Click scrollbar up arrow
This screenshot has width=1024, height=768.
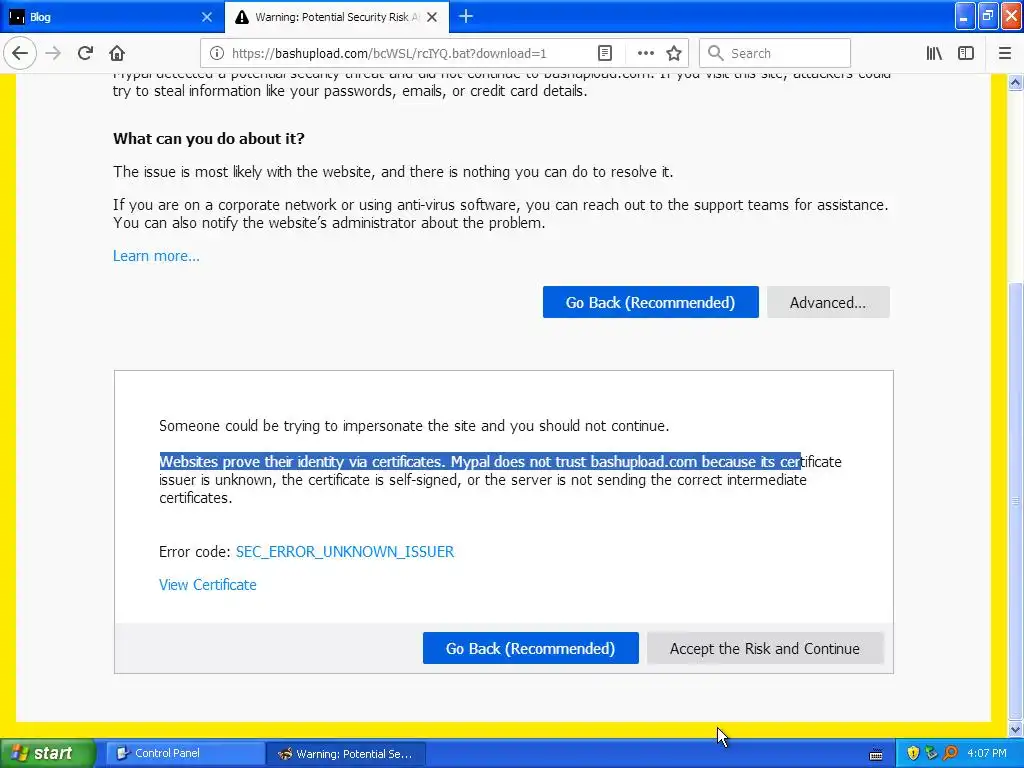click(1016, 82)
